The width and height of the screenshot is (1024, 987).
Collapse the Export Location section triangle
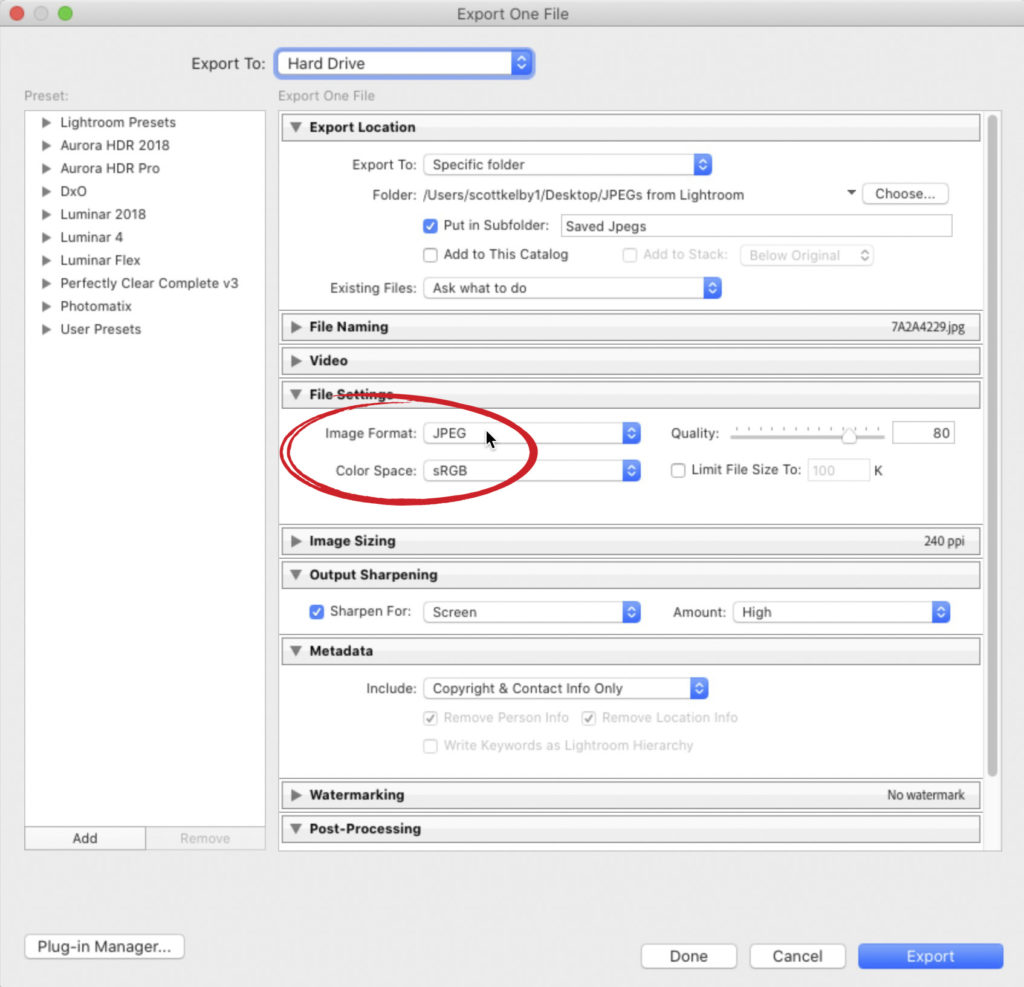(296, 128)
